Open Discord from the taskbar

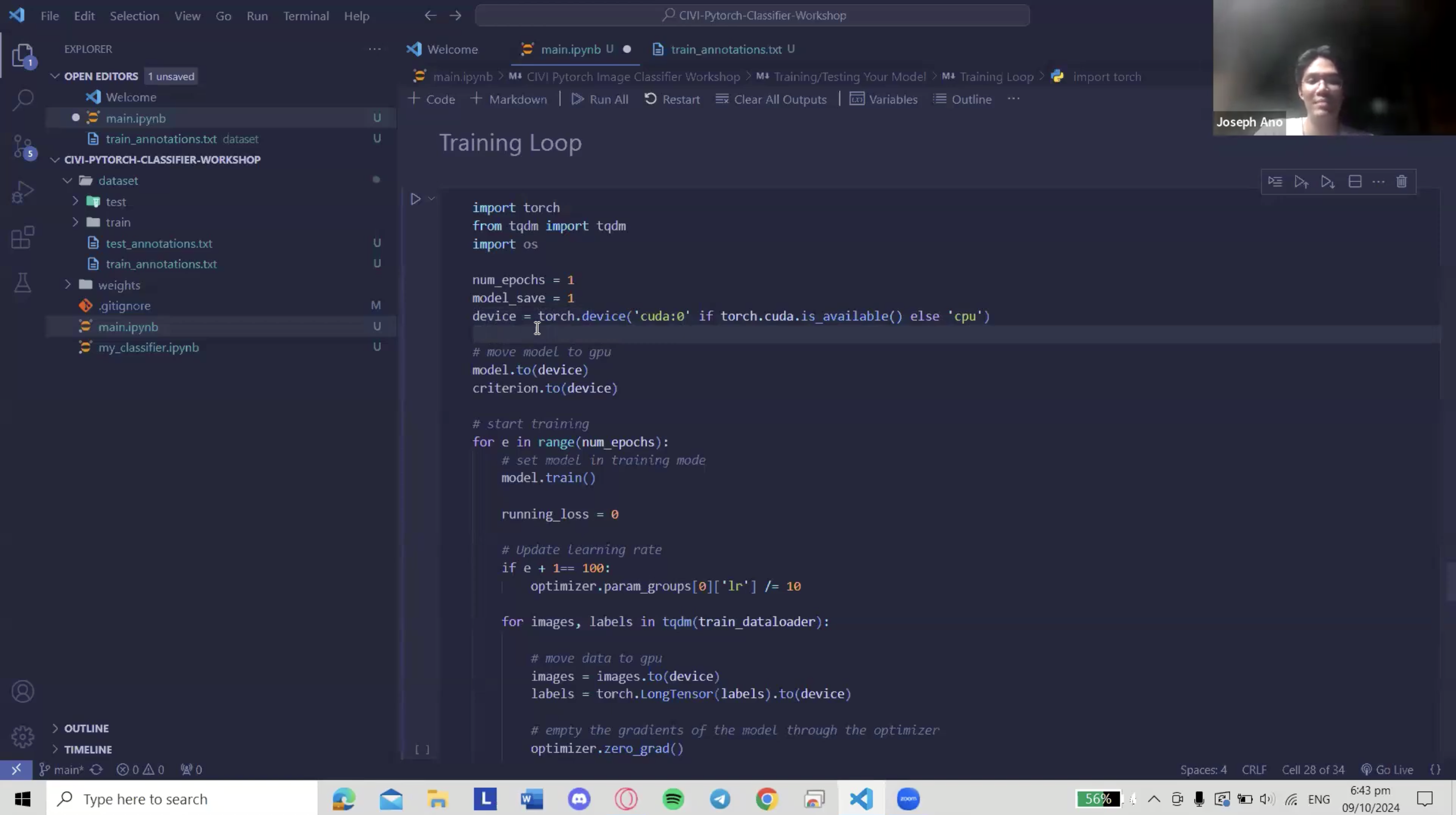tap(579, 799)
